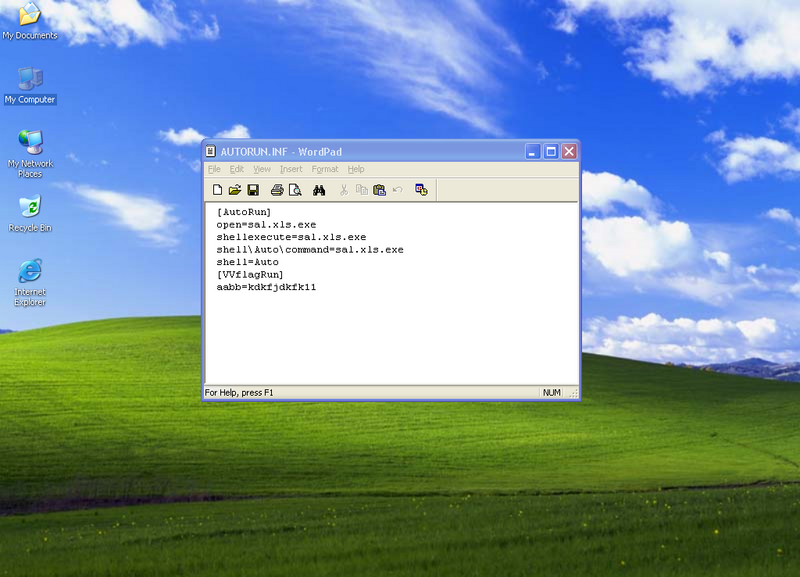Click the Open file folder icon
800x577 pixels.
coord(235,190)
